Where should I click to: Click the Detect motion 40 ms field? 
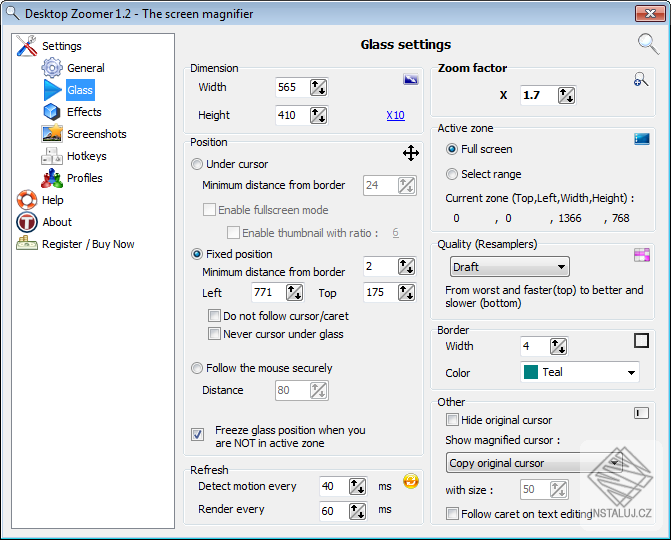point(334,487)
